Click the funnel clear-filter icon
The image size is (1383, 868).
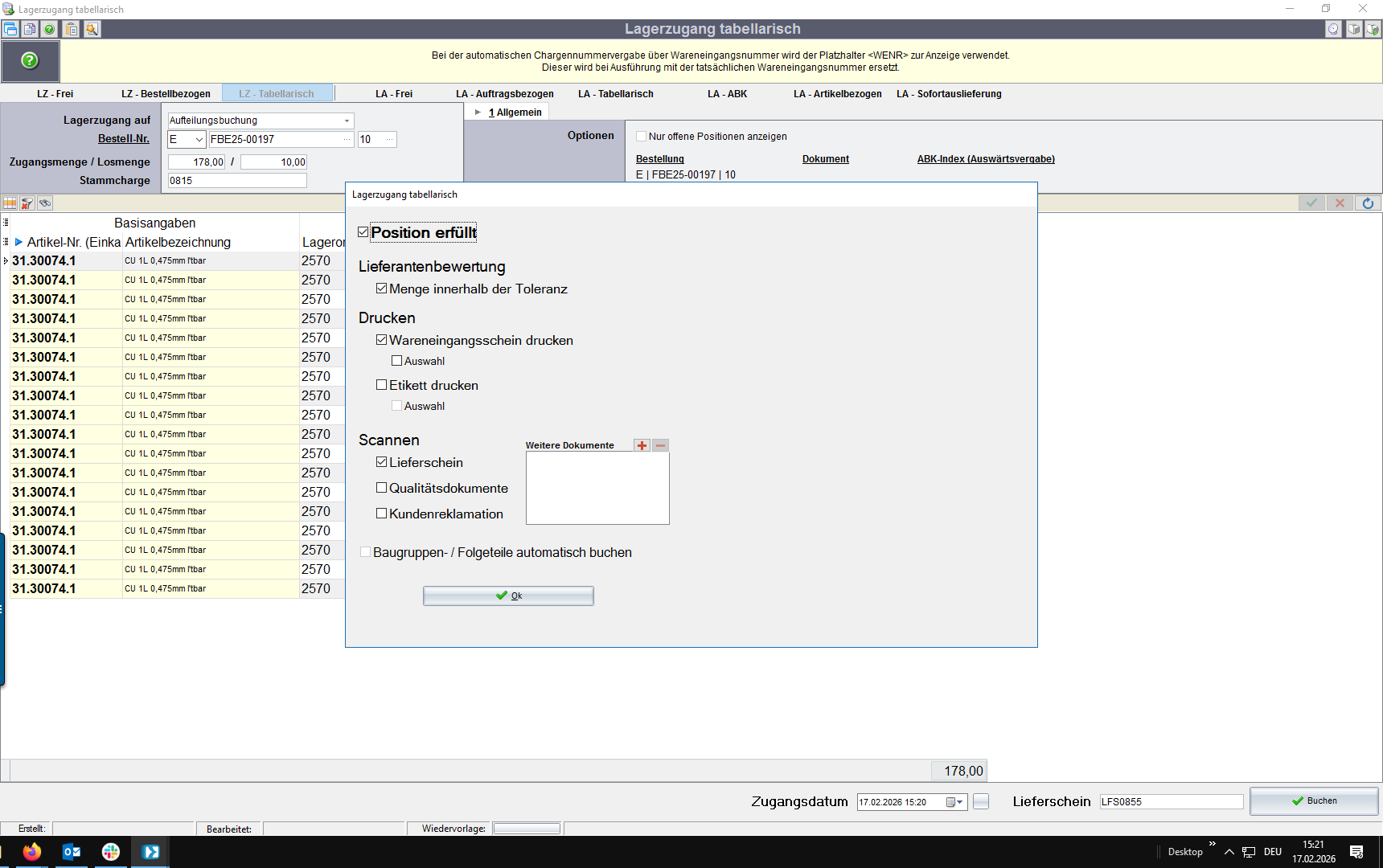click(x=27, y=203)
